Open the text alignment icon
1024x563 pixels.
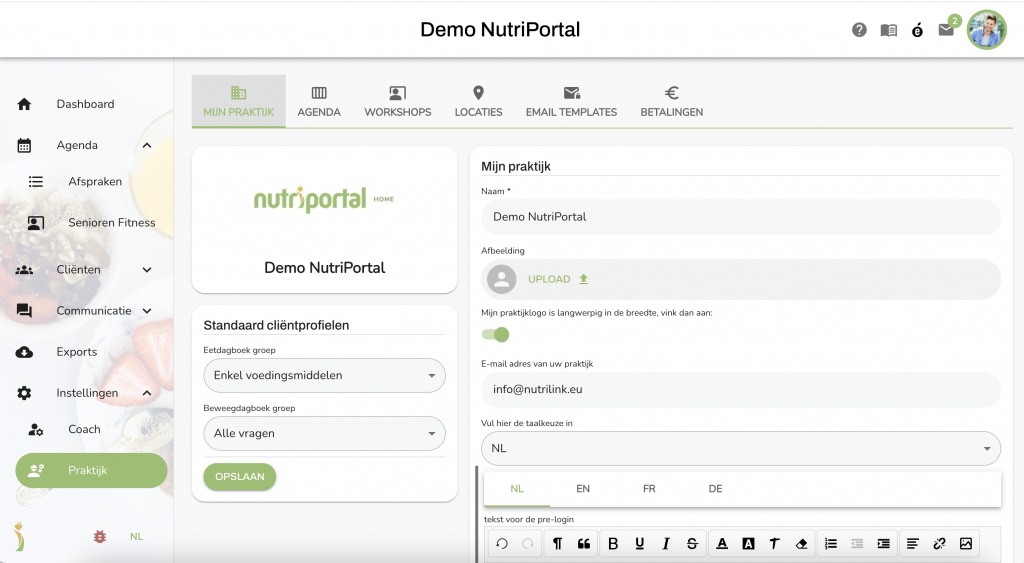[912, 543]
